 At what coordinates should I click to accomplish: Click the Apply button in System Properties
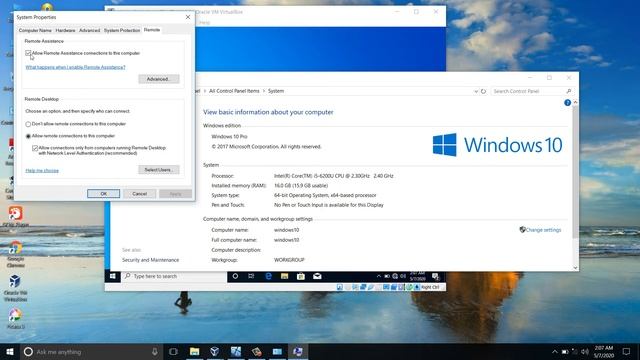(x=176, y=193)
